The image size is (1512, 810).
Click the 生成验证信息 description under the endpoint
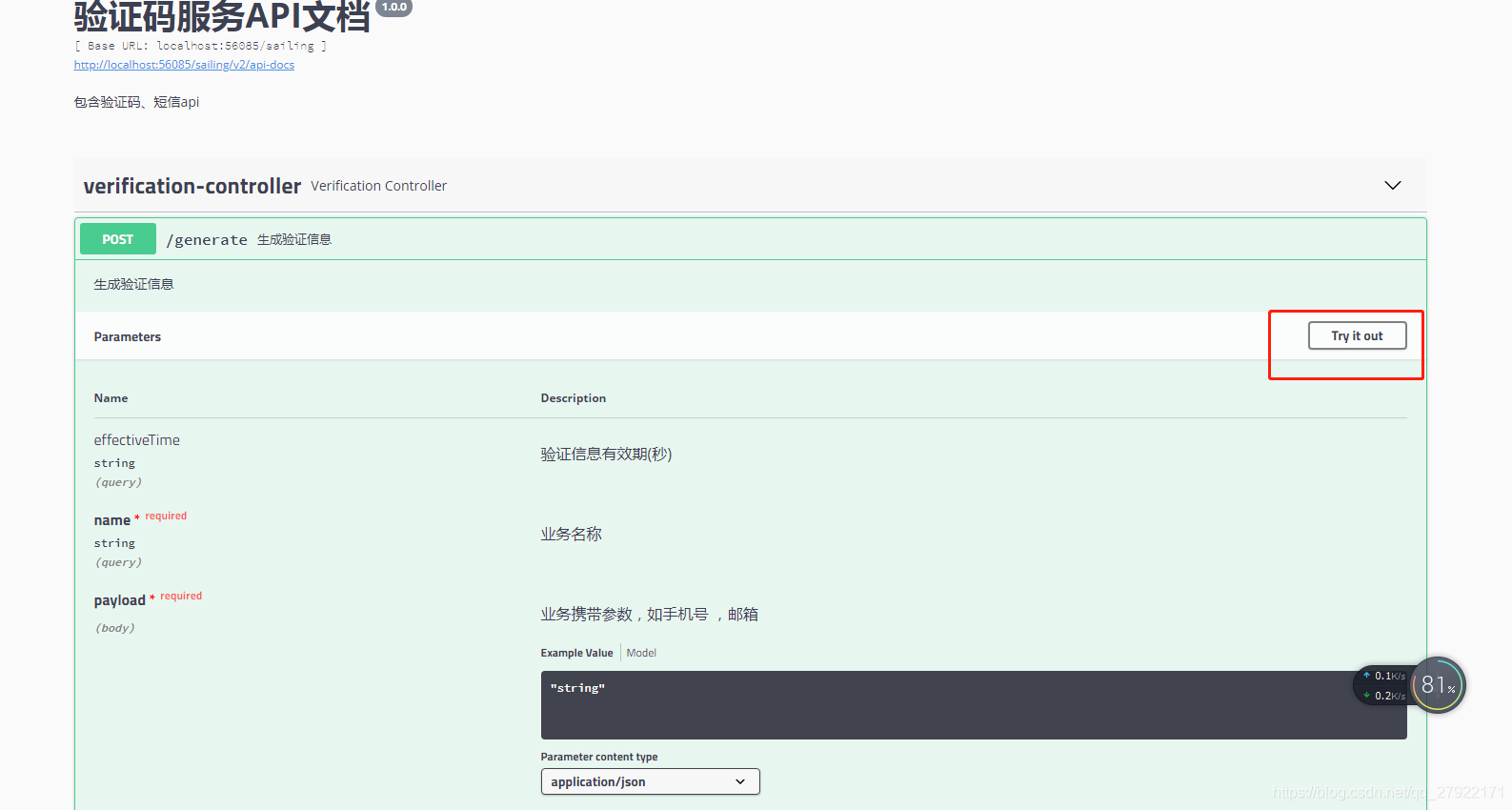pos(133,284)
